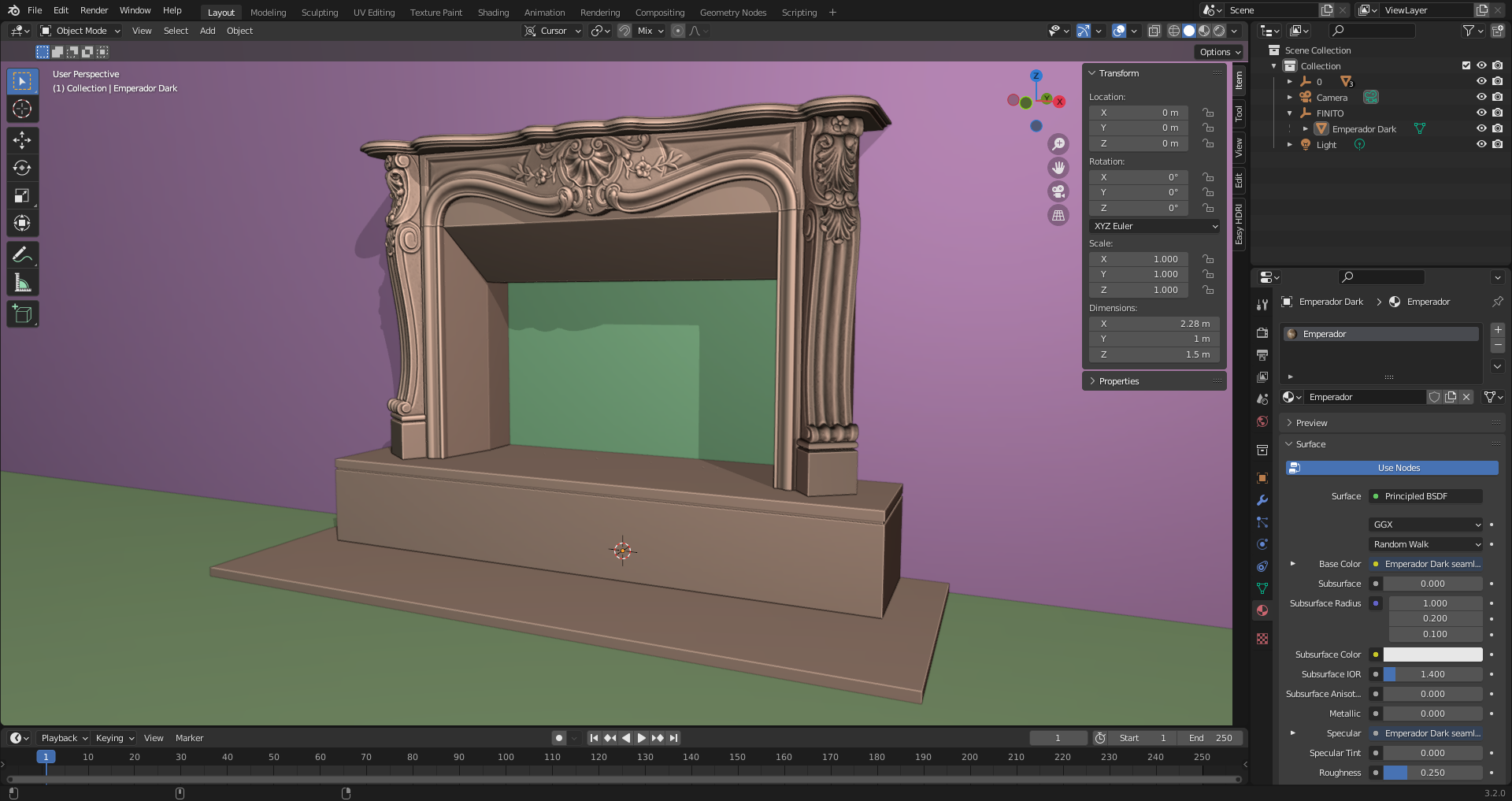The width and height of the screenshot is (1512, 801).
Task: Open XYZ Euler rotation mode dropdown
Action: point(1154,226)
